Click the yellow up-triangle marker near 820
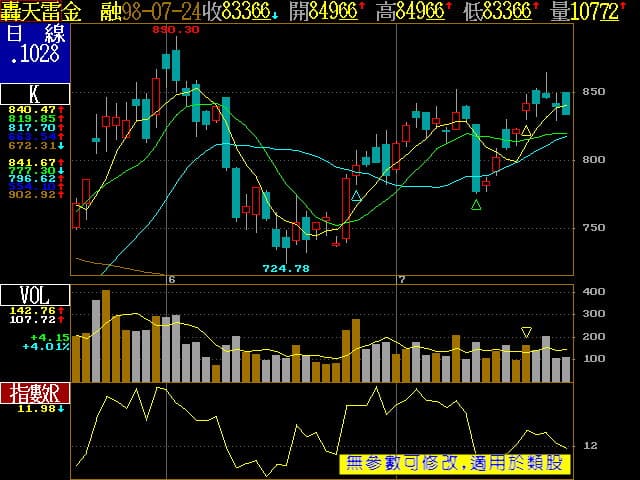Image resolution: width=640 pixels, height=480 pixels. (x=526, y=130)
